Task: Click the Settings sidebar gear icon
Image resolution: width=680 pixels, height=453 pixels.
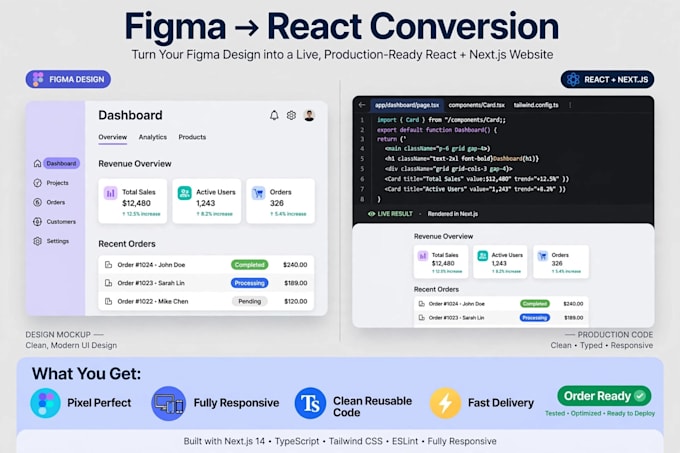Action: coord(38,241)
